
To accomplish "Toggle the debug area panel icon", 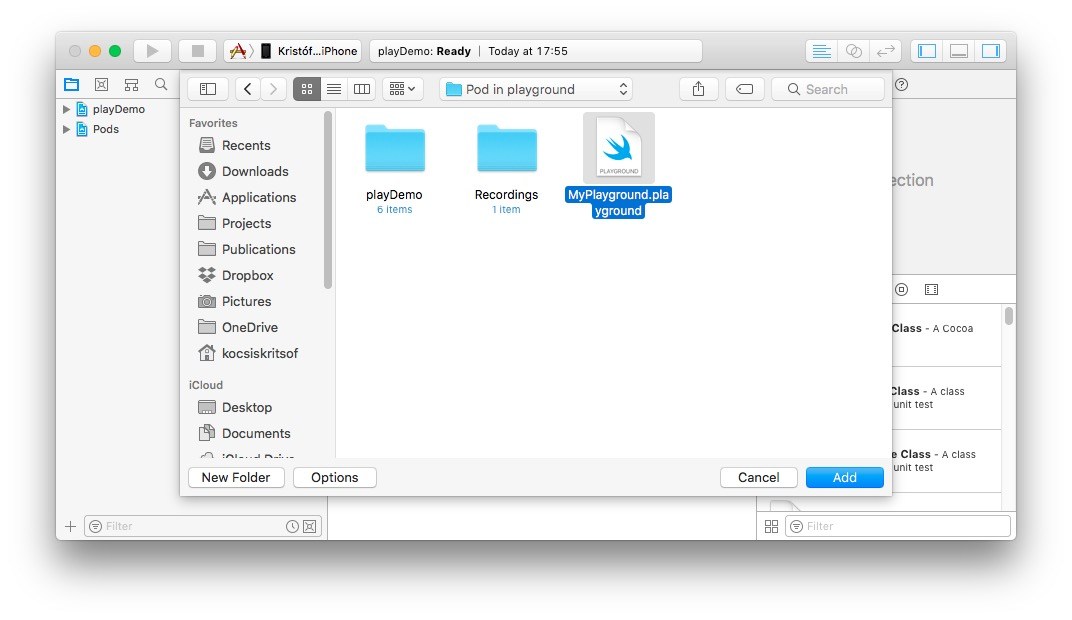I will [x=958, y=50].
